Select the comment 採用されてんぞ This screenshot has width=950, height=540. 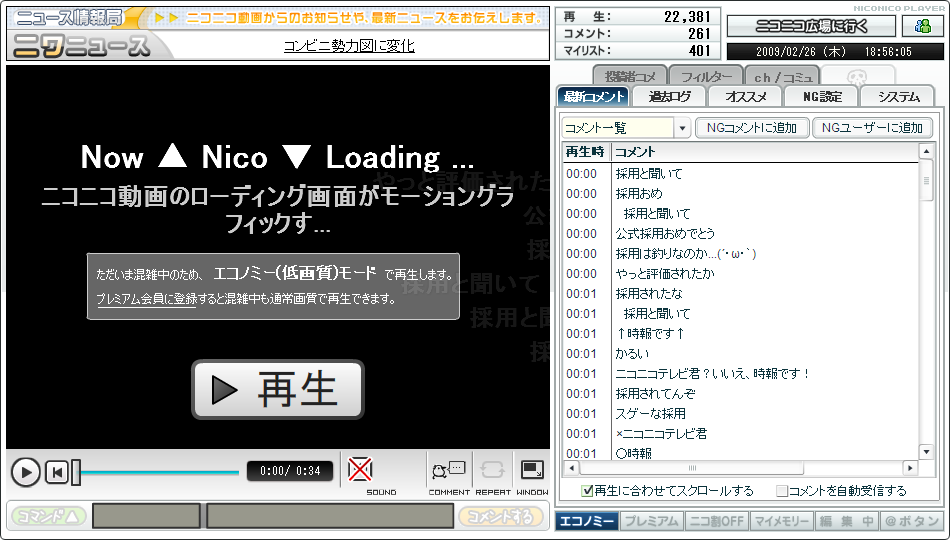coord(655,393)
